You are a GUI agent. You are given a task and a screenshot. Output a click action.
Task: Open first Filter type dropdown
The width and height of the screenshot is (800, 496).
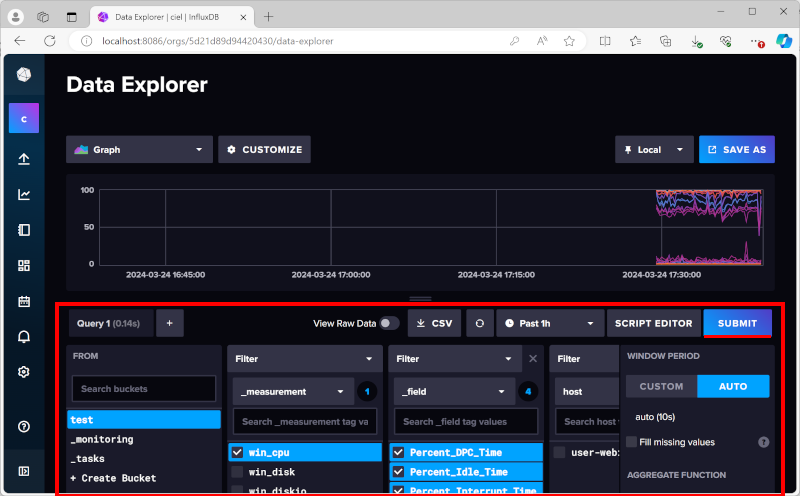point(305,359)
